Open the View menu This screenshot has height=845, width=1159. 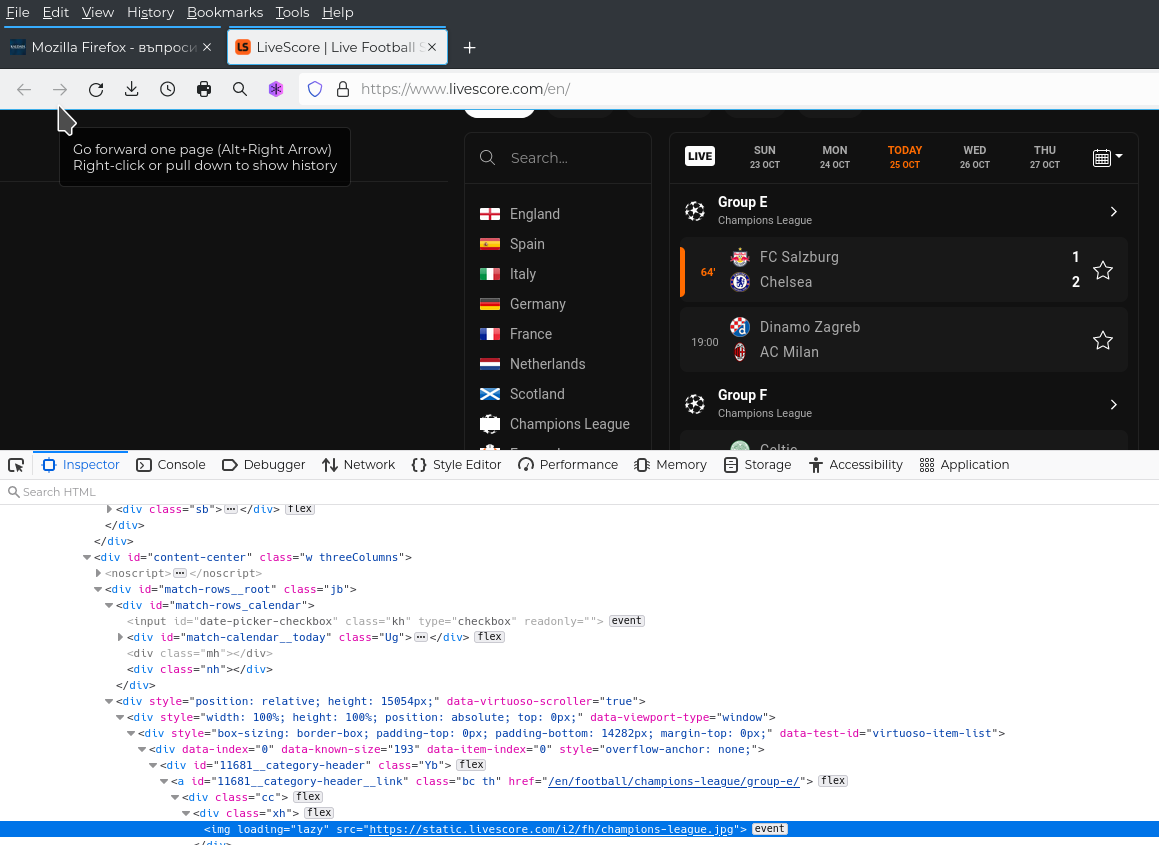[x=98, y=13]
